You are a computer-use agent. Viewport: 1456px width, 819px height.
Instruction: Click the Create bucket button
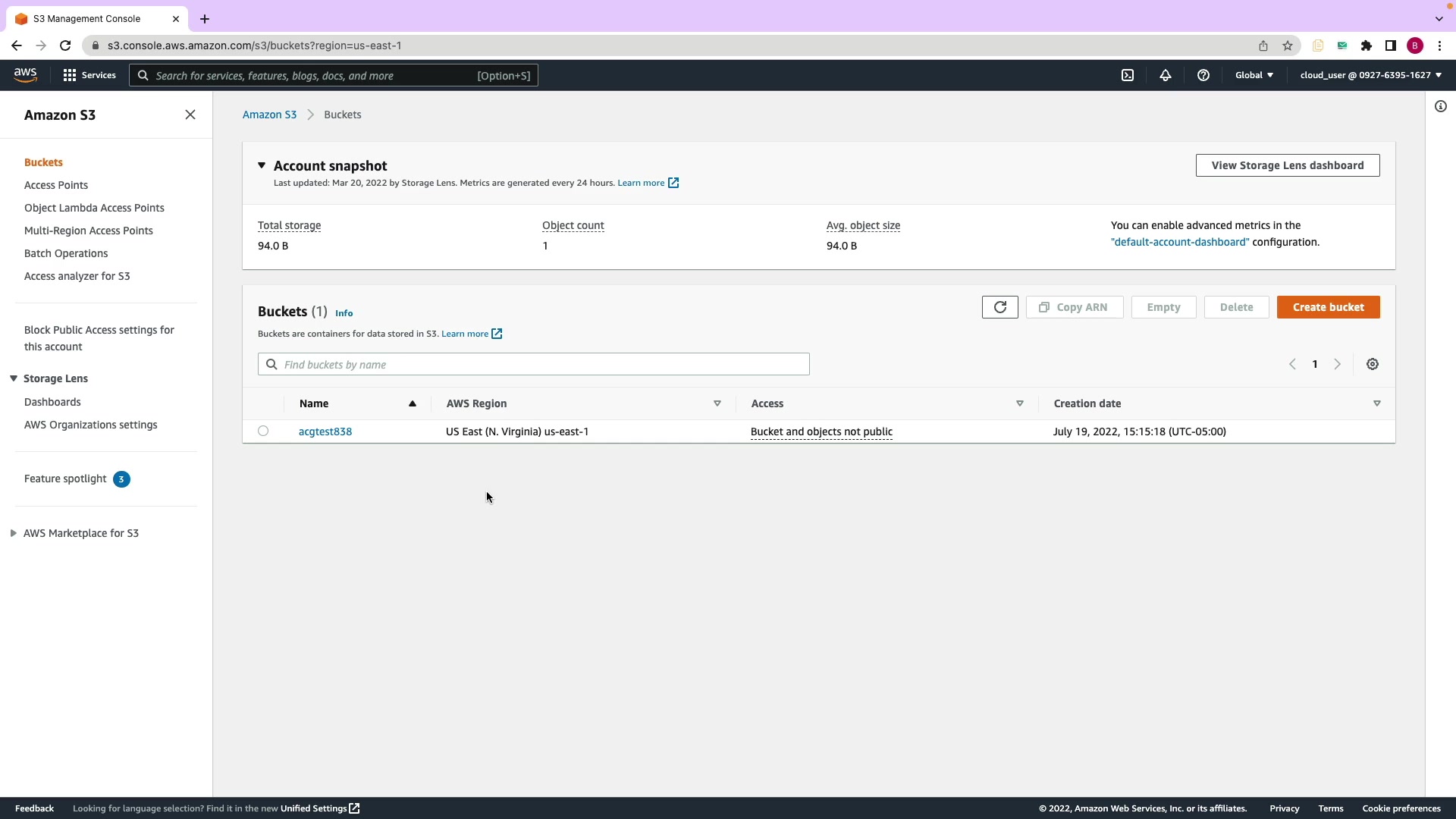(1328, 307)
